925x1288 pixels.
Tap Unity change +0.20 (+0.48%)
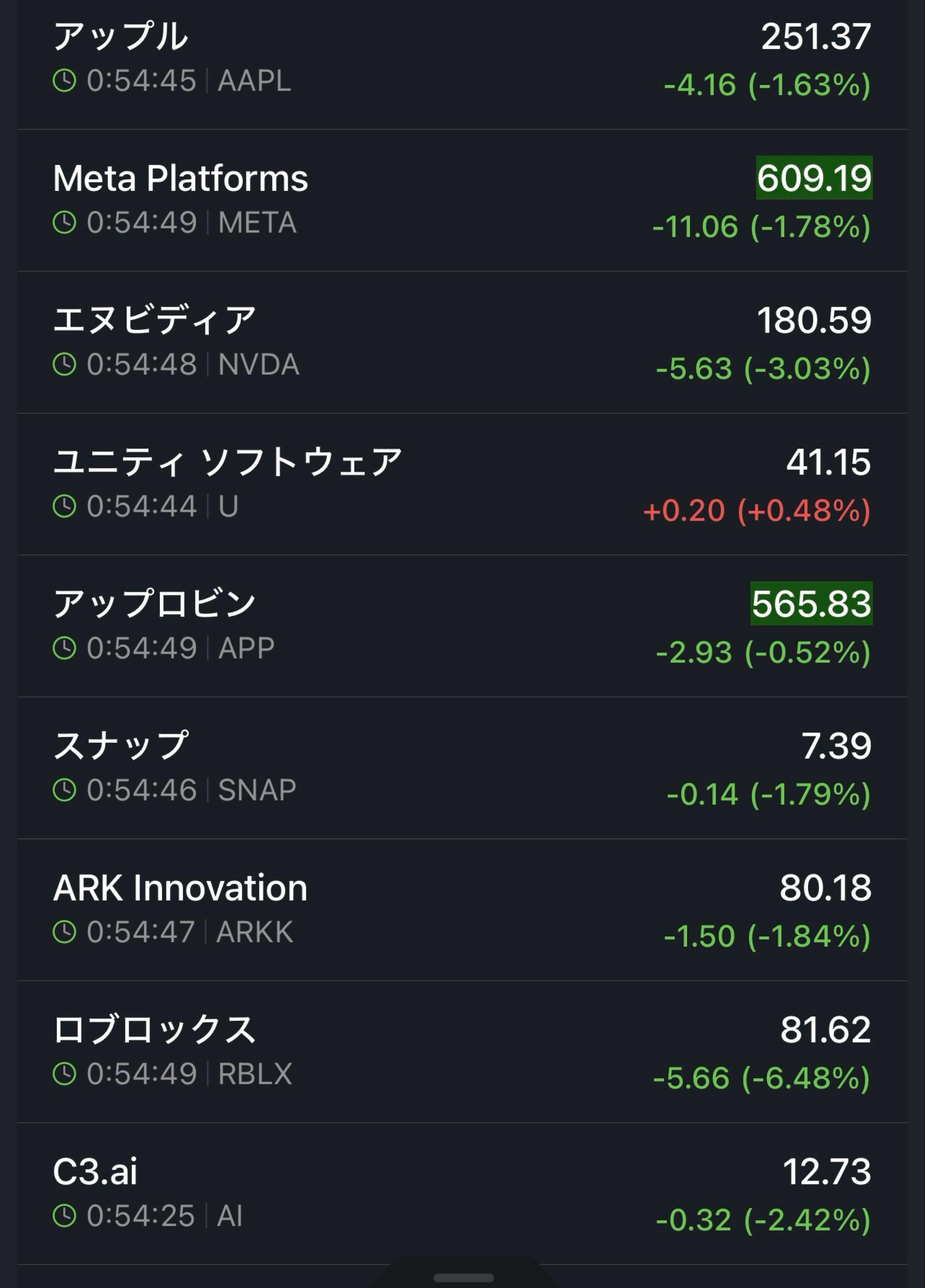(757, 510)
